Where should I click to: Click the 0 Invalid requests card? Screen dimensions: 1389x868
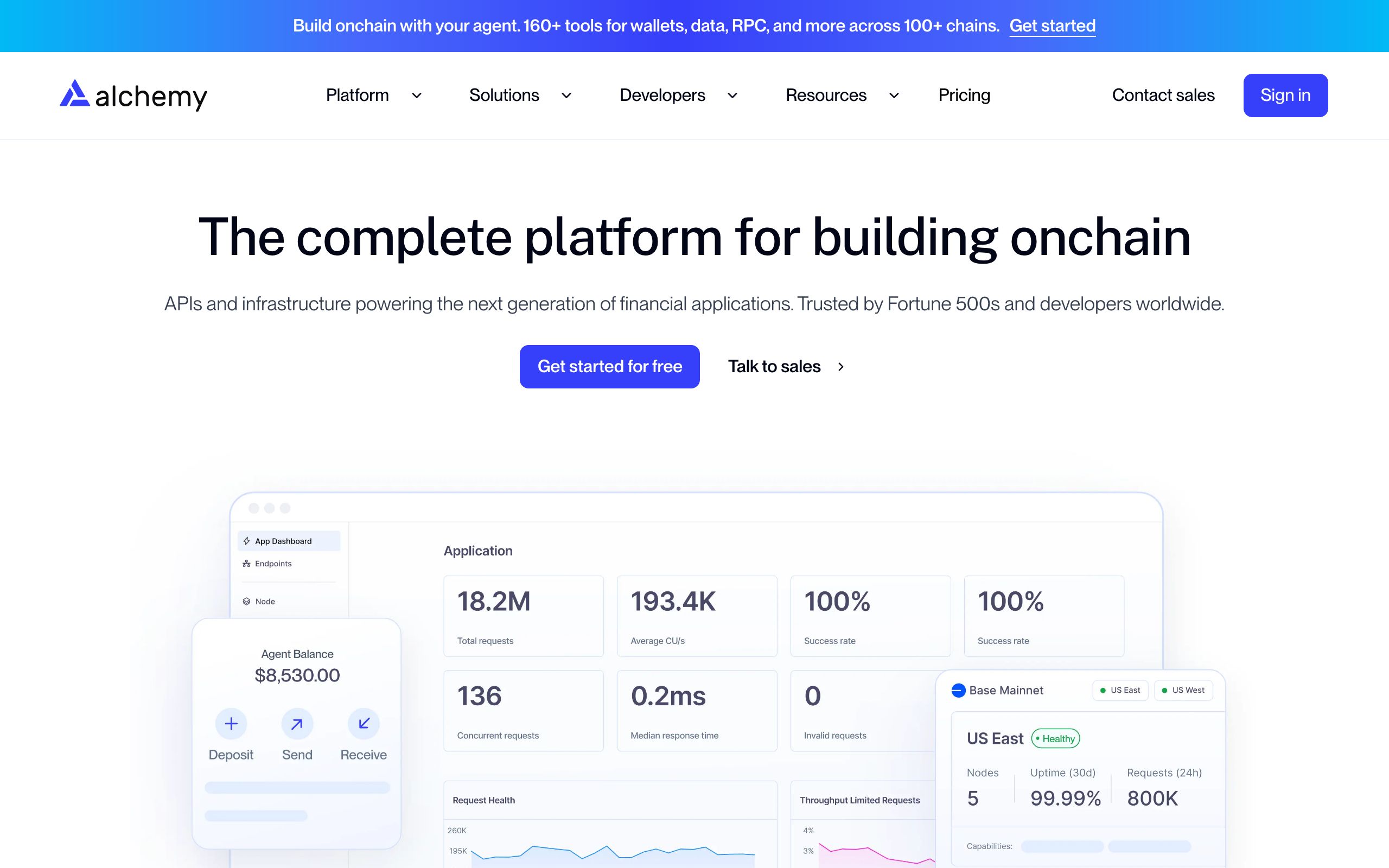point(863,711)
